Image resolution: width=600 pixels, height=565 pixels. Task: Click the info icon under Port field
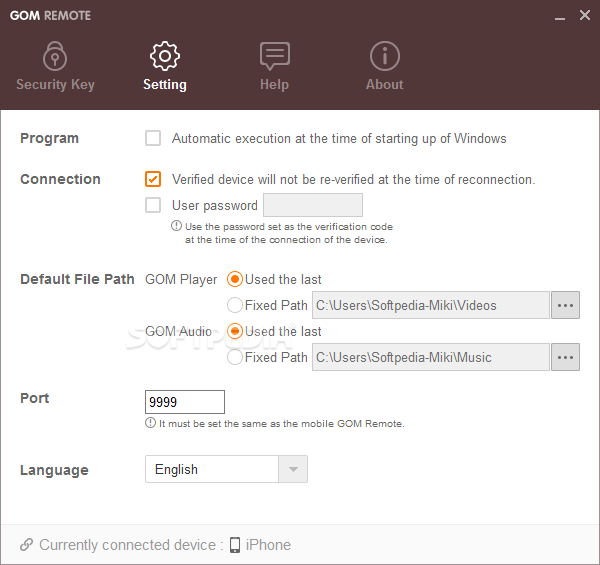tap(150, 423)
